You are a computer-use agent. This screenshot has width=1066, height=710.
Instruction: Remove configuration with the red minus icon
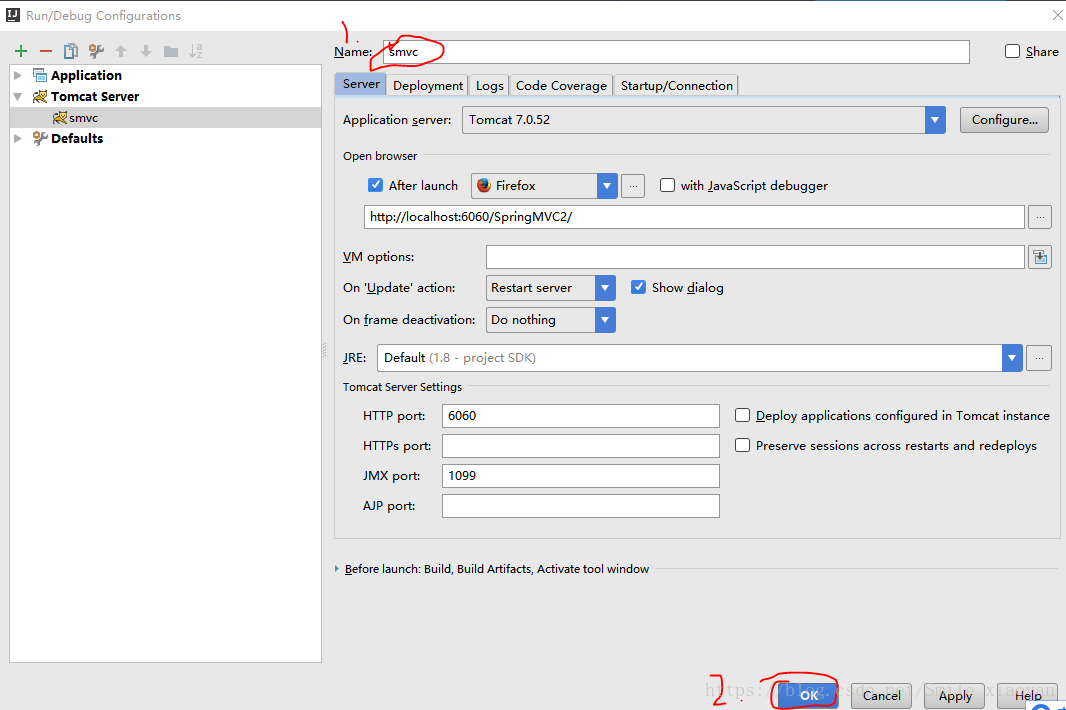click(x=46, y=51)
